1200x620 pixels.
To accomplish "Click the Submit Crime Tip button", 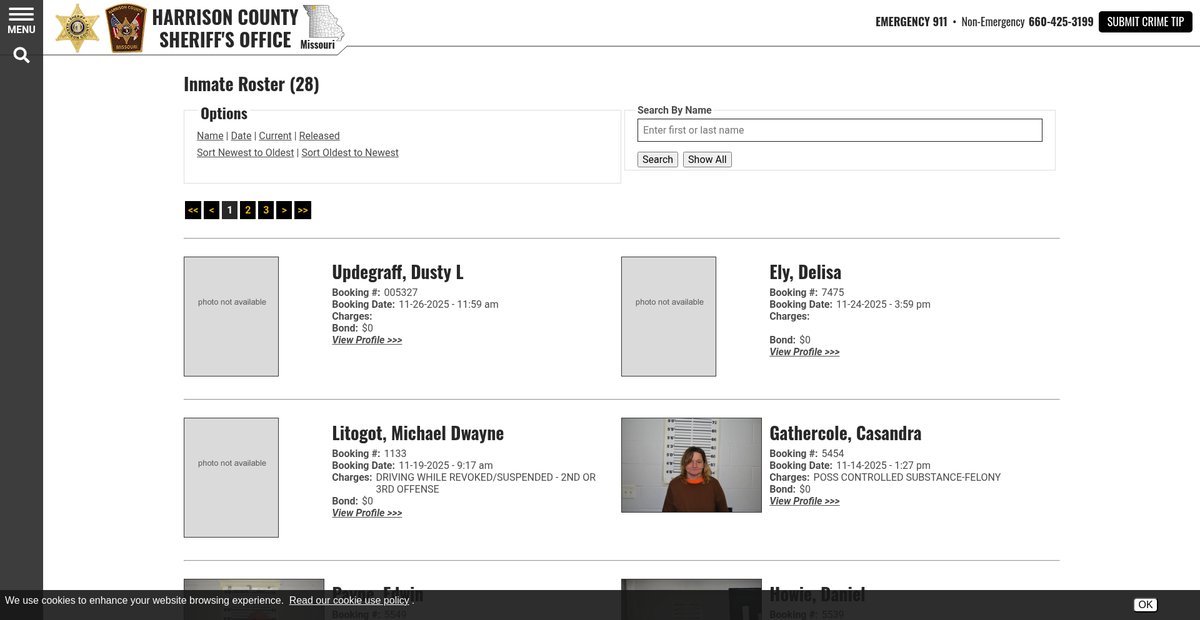I will click(x=1145, y=22).
